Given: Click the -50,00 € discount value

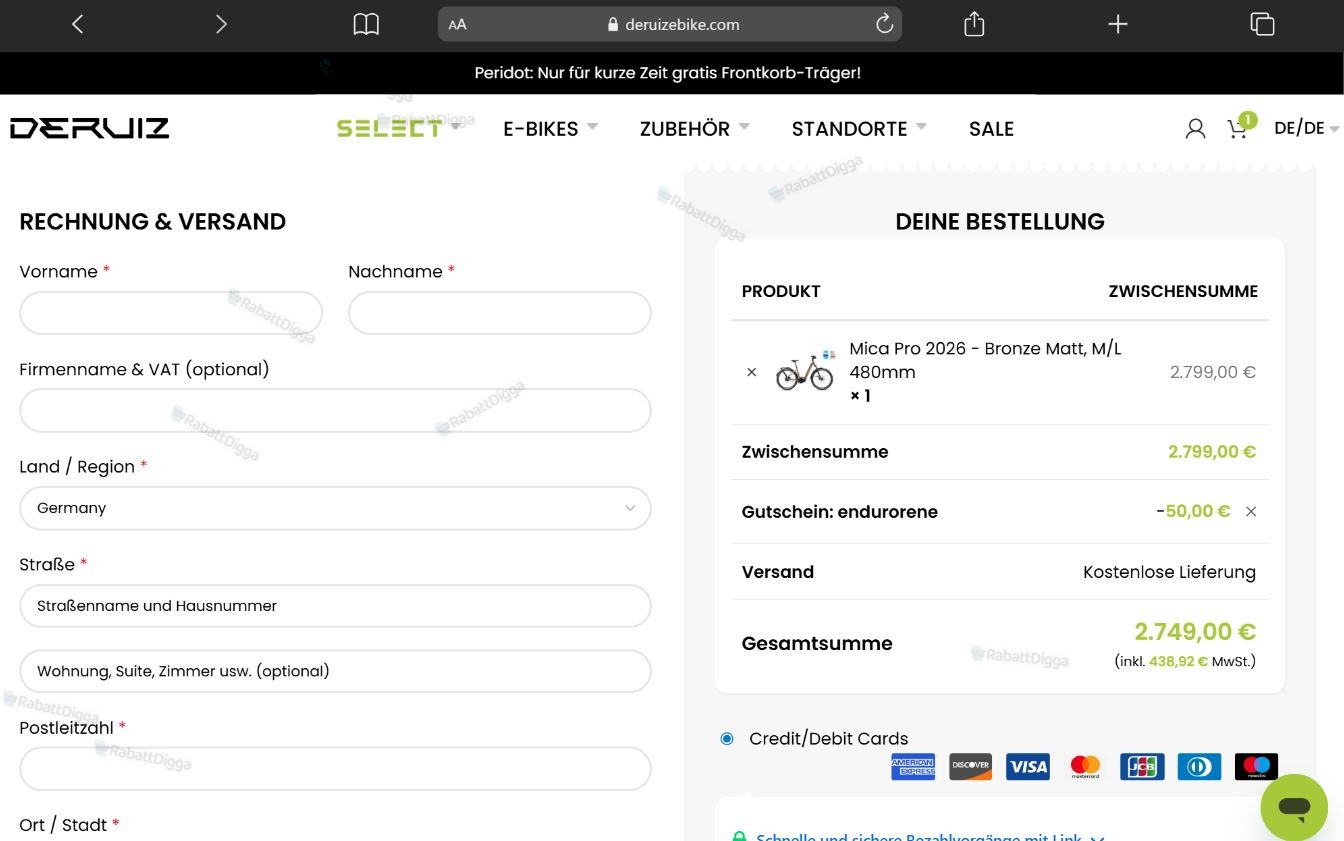Looking at the screenshot, I should click(1193, 511).
